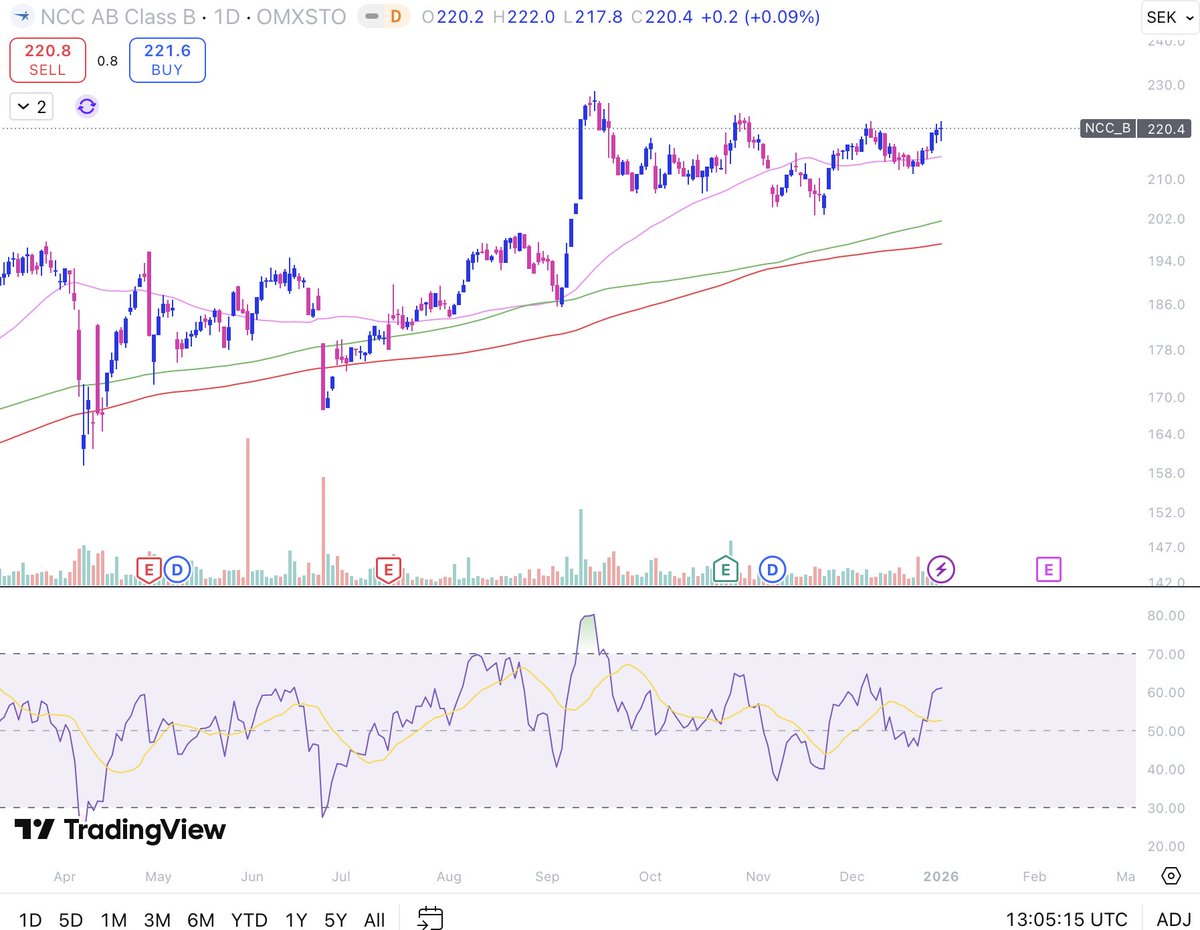Open the purple E upcoming earnings marker in February

(1048, 570)
